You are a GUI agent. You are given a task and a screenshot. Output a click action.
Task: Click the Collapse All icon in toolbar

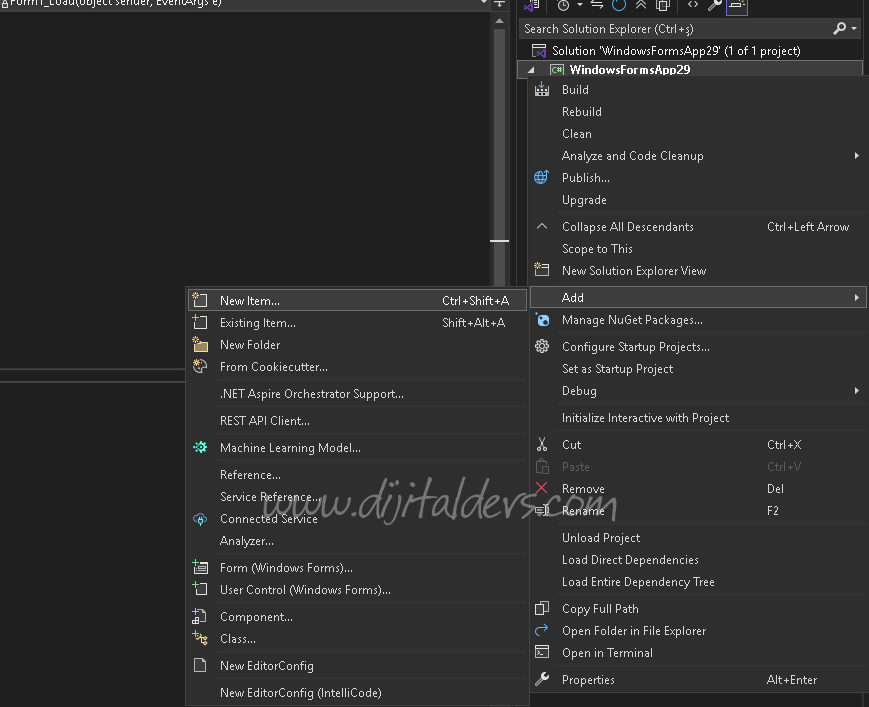[642, 5]
